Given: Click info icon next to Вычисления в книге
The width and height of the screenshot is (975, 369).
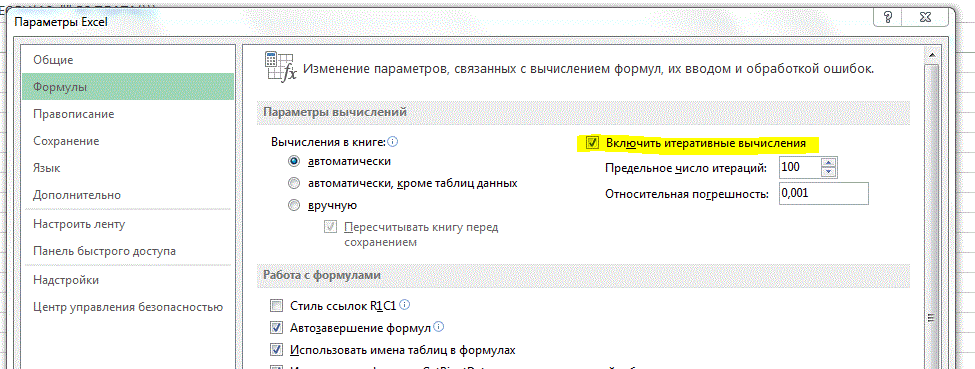Looking at the screenshot, I should pos(392,142).
